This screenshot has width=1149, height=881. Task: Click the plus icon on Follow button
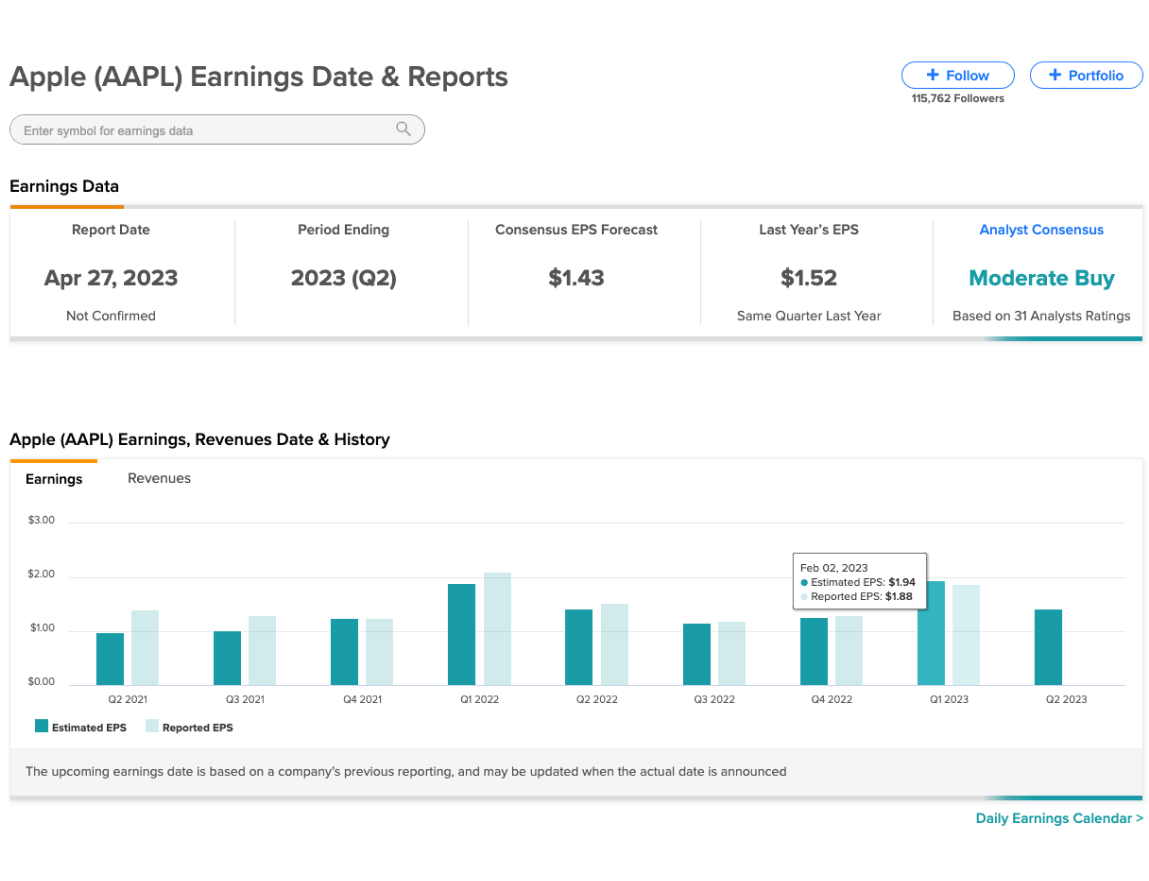[932, 75]
